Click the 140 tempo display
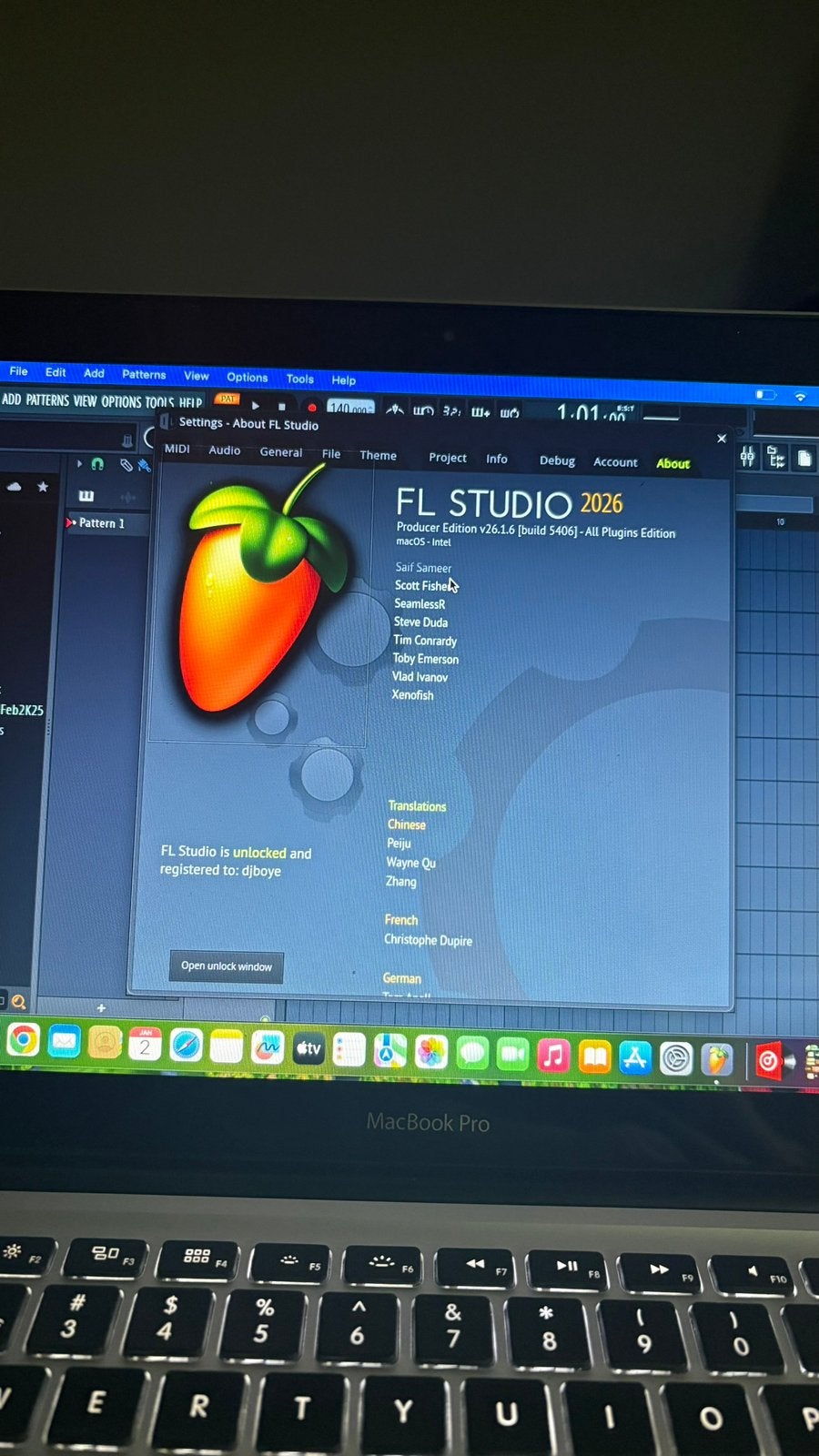The width and height of the screenshot is (819, 1456). pos(350,408)
